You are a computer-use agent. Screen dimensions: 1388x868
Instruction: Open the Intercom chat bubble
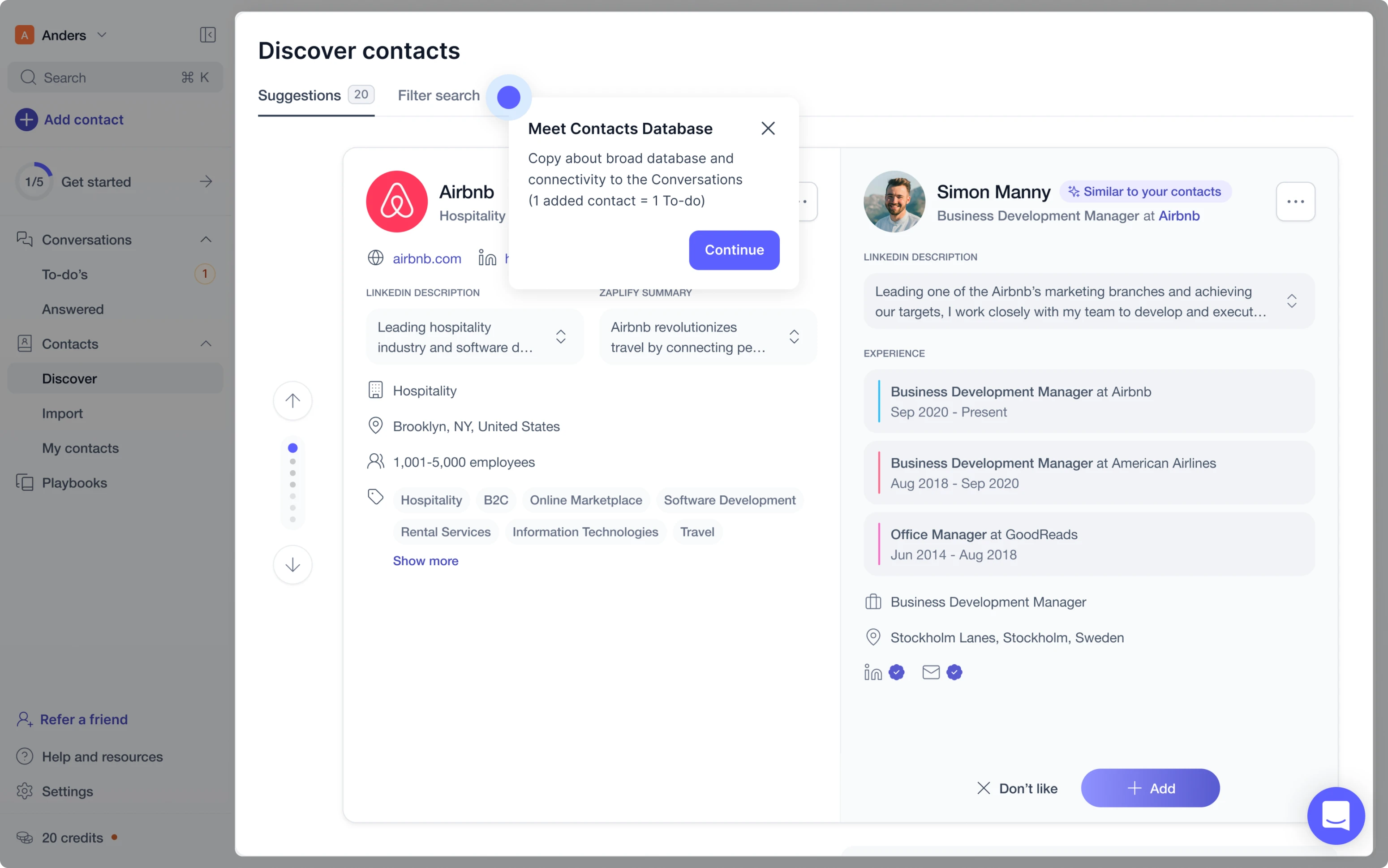click(1335, 816)
